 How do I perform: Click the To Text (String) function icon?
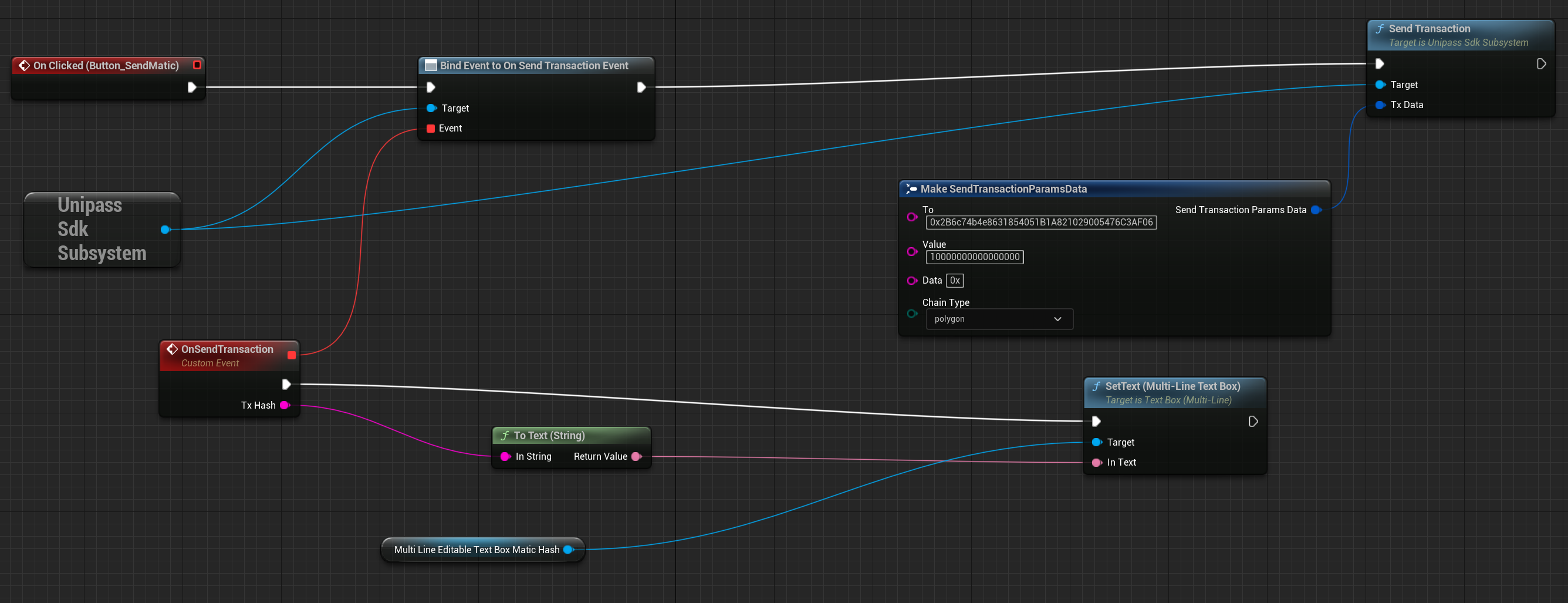point(505,436)
